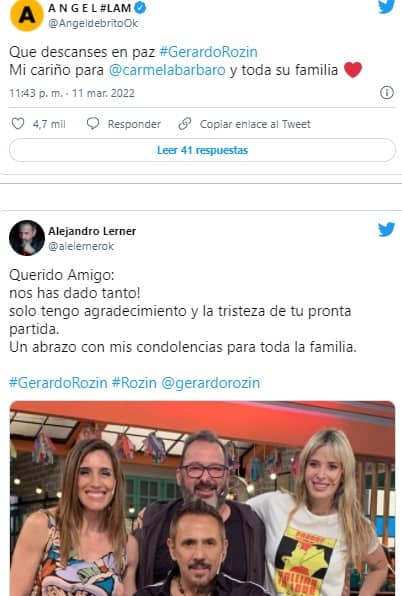Open the tweet info circle icon
402x596 pixels.
[x=387, y=93]
